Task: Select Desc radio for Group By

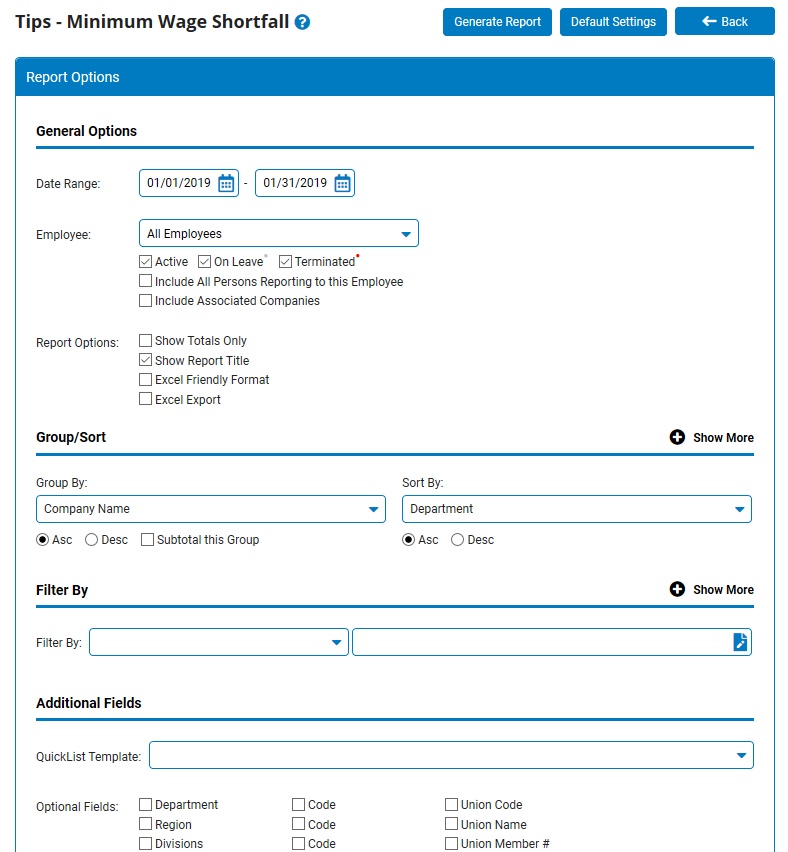Action: click(x=91, y=540)
